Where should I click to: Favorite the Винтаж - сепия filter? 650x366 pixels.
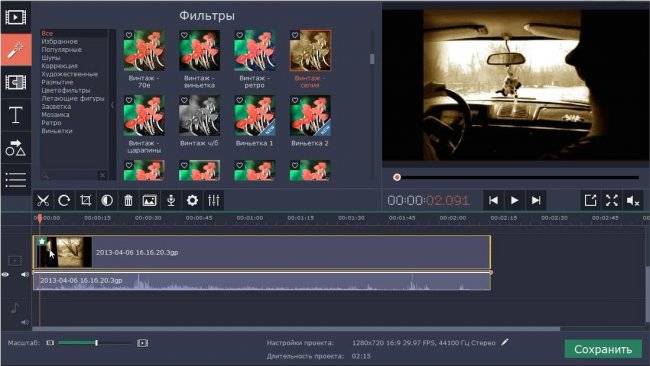(x=295, y=35)
